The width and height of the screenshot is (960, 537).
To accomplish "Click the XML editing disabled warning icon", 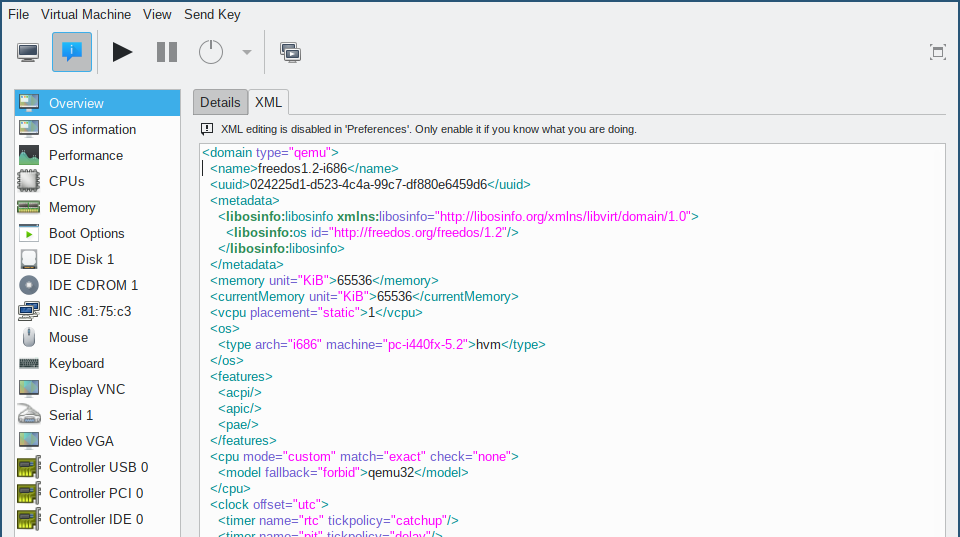I will [207, 129].
